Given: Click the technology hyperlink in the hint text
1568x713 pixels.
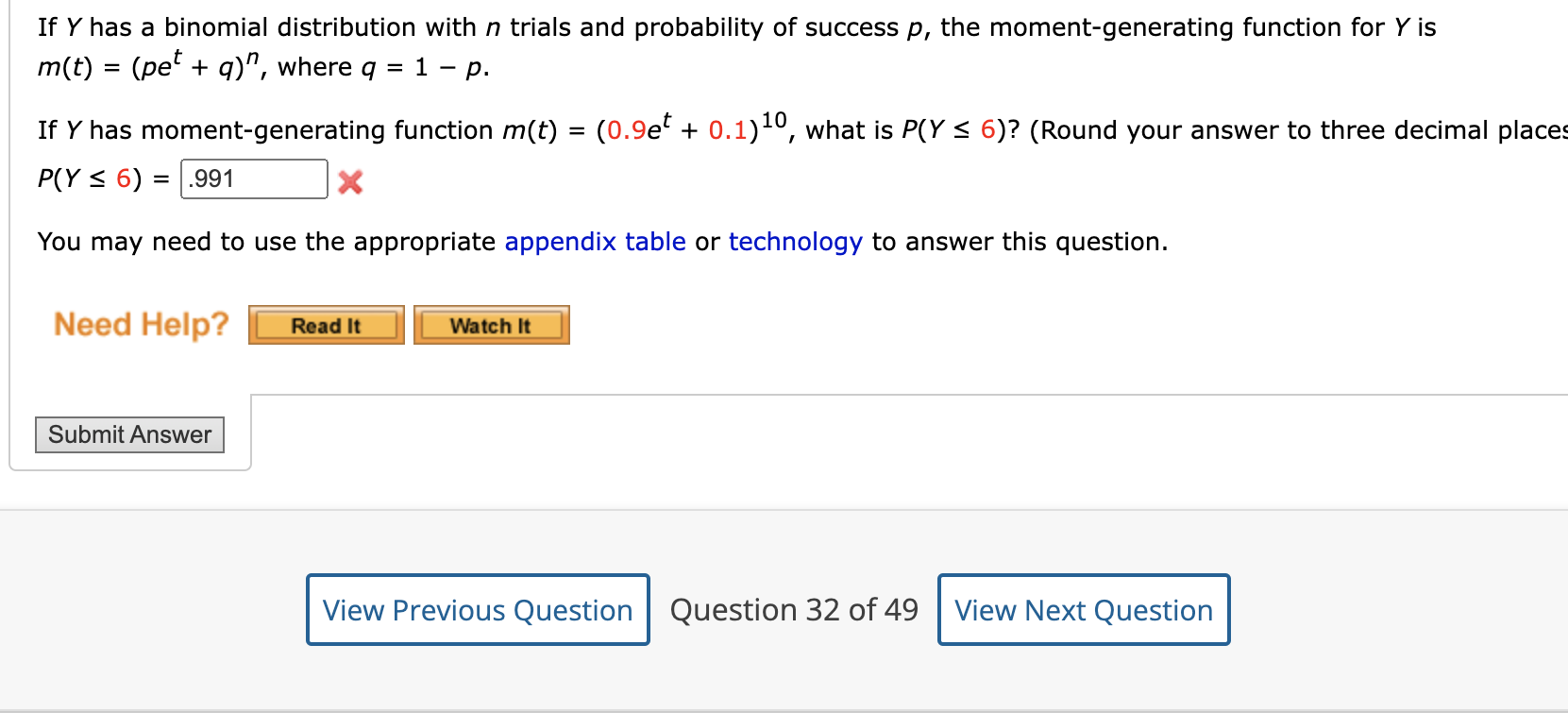Looking at the screenshot, I should pos(794,242).
